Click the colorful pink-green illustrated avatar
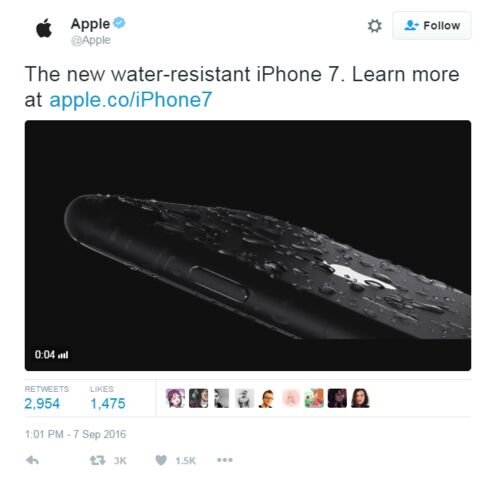 coord(314,398)
